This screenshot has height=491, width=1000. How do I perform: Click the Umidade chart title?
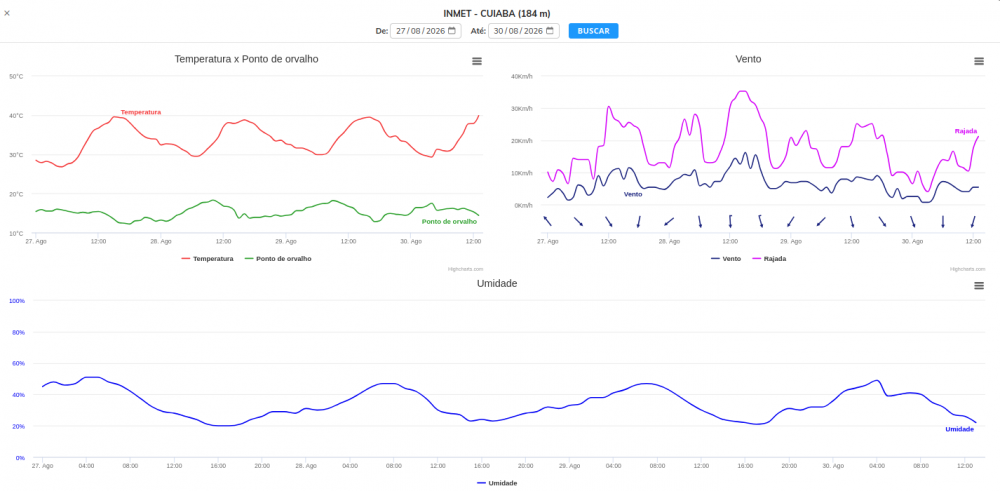click(x=497, y=283)
